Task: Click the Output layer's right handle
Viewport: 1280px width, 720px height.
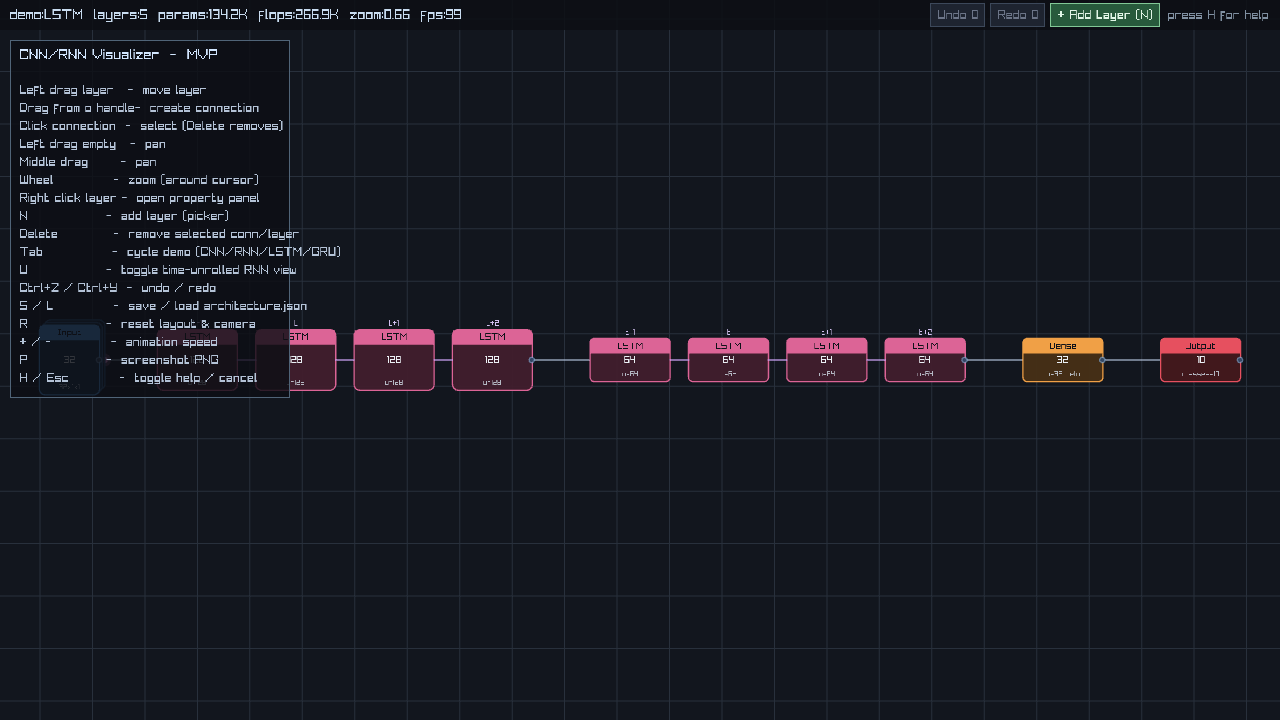Action: (x=1240, y=360)
